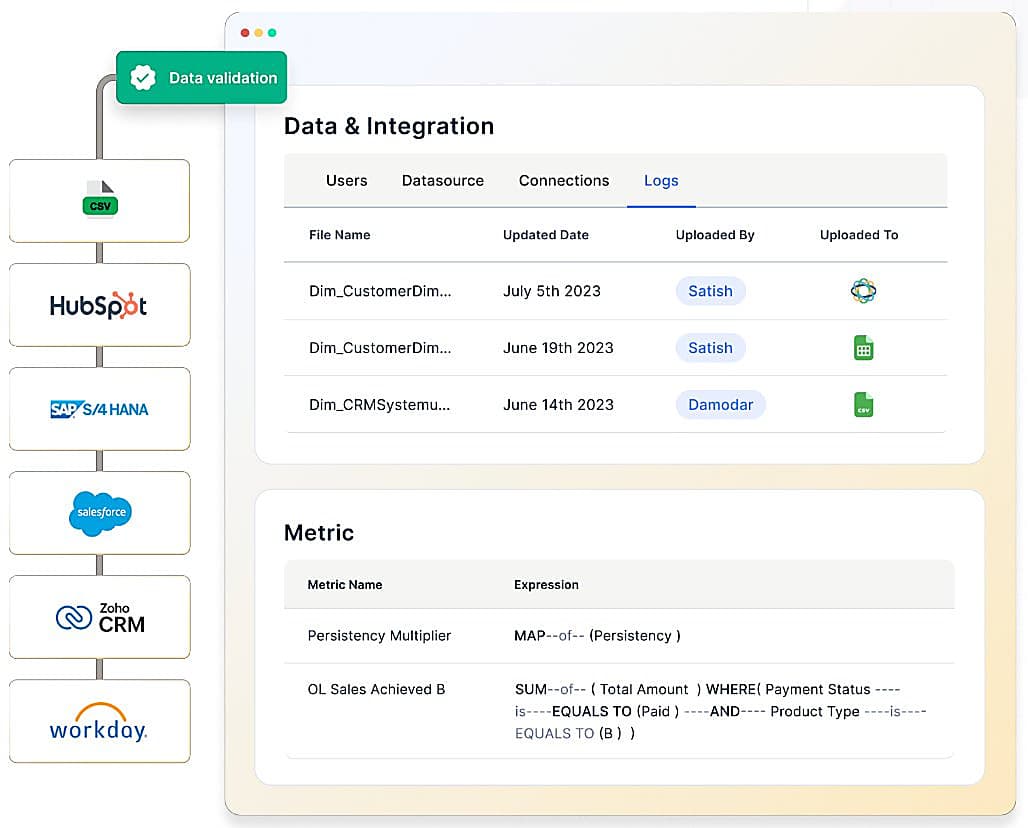Select Dim_CustomerDim... file dated July 5th
Viewport: 1028px width, 828px height.
point(380,291)
